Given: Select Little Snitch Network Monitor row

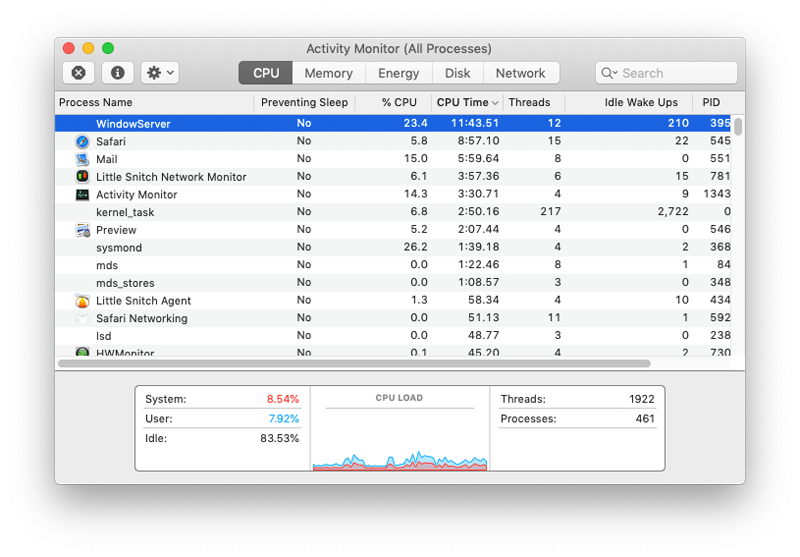Looking at the screenshot, I should click(393, 176).
